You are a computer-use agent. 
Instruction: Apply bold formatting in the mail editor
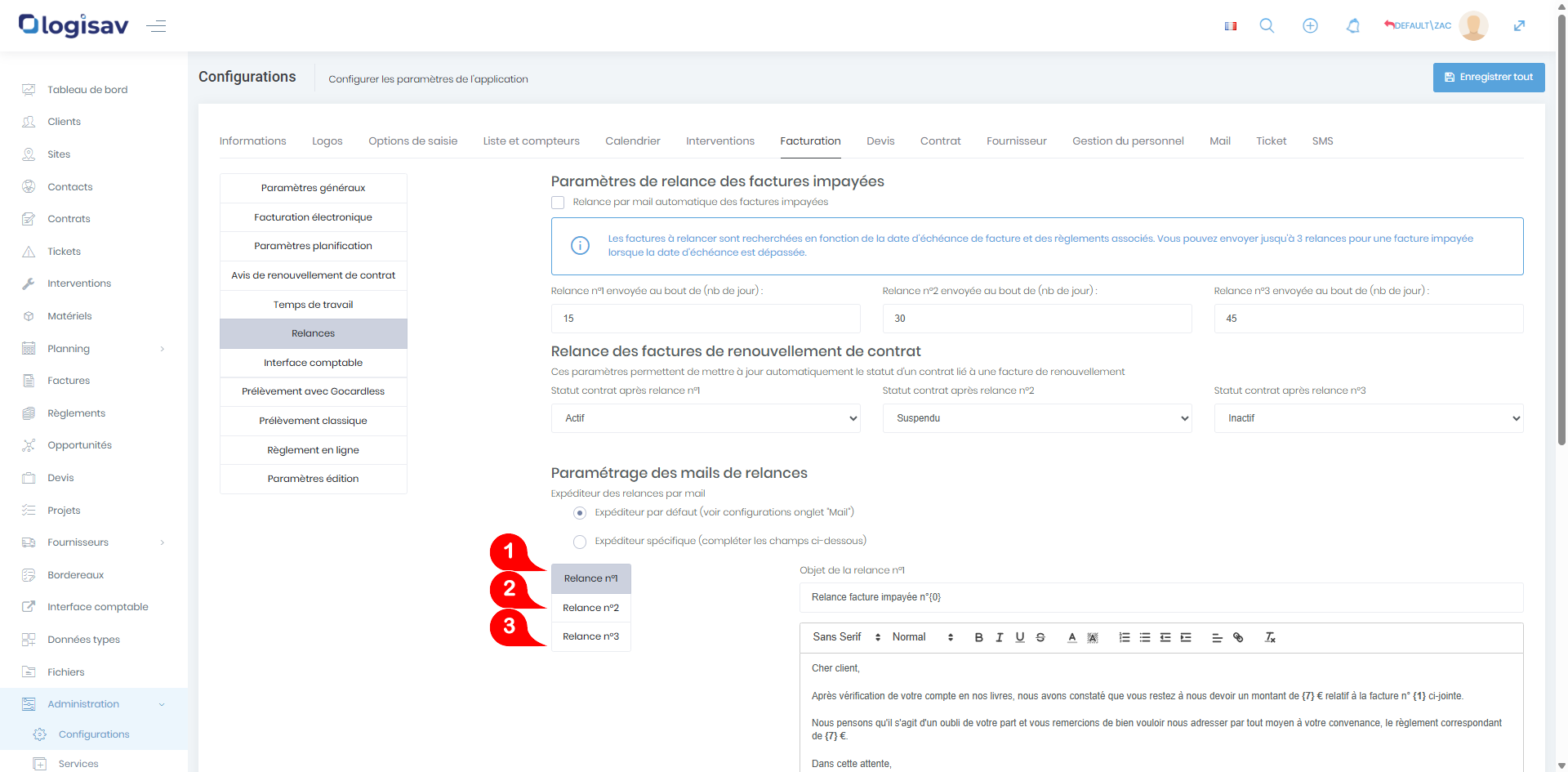pyautogui.click(x=978, y=637)
